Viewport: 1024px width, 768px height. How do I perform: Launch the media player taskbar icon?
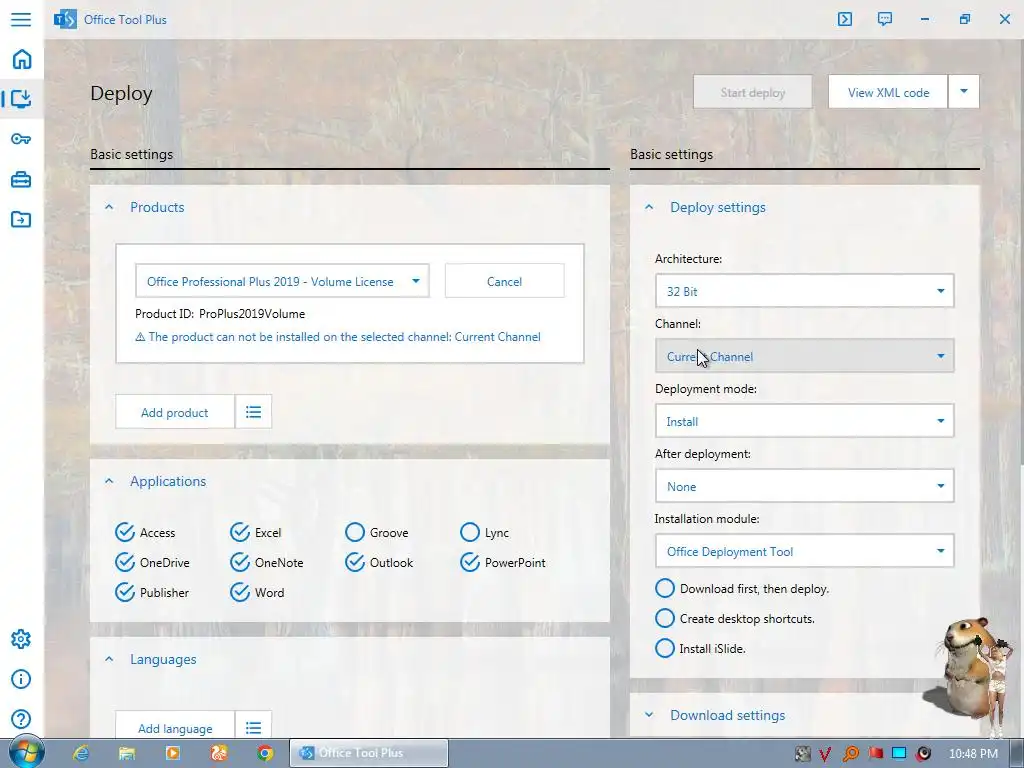(173, 753)
